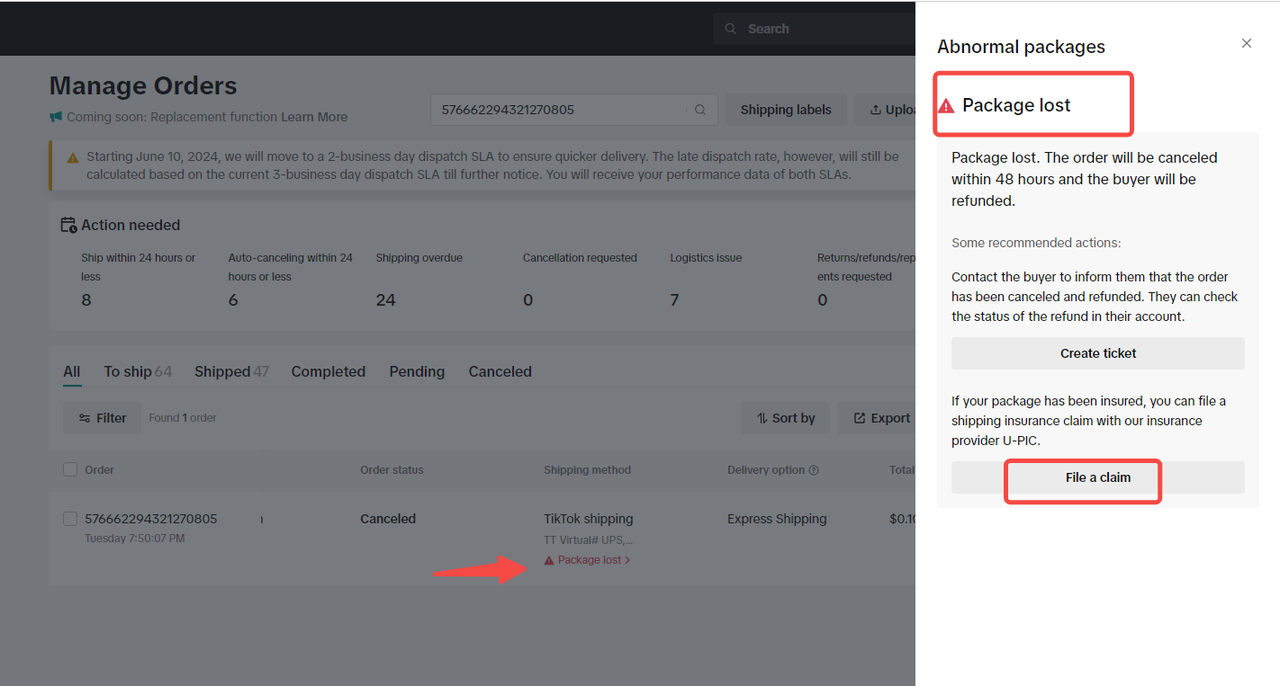Open Shipping labels
The image size is (1280, 686).
(785, 110)
